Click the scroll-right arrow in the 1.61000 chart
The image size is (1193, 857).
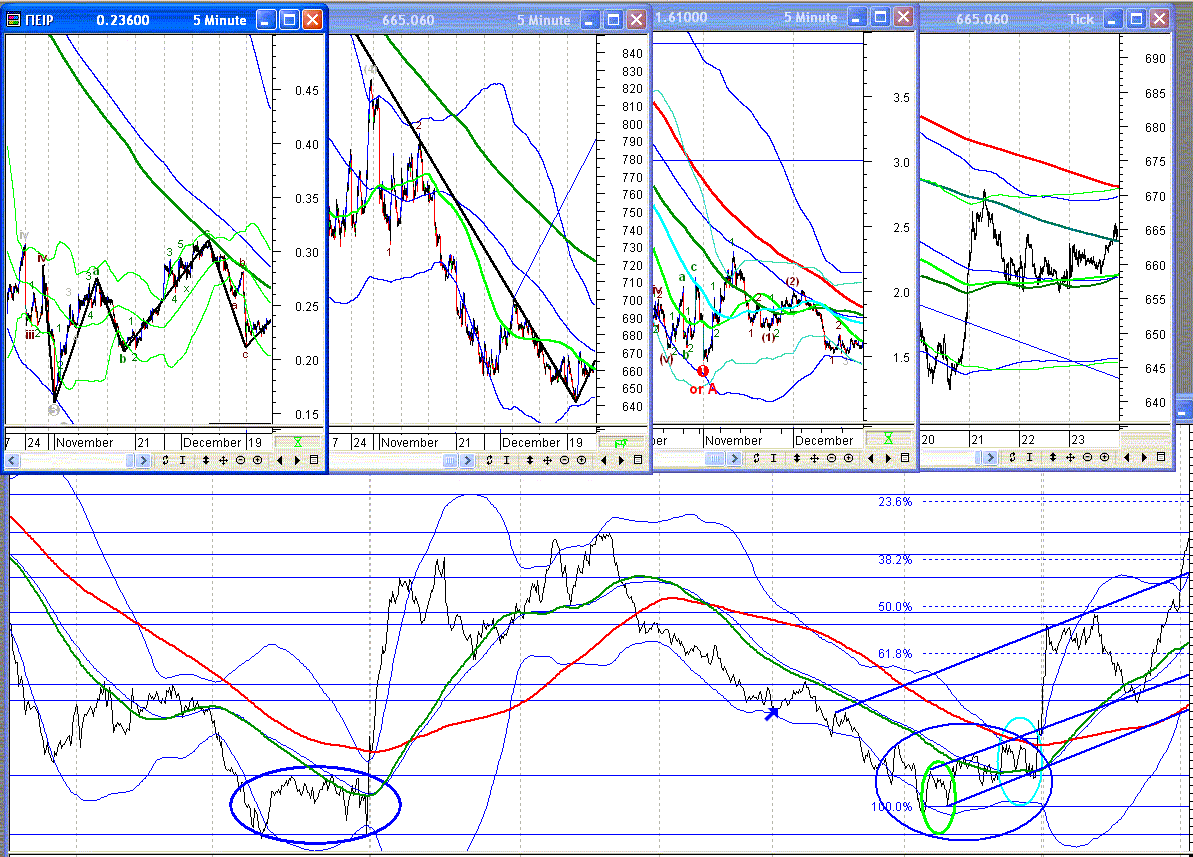pos(734,458)
